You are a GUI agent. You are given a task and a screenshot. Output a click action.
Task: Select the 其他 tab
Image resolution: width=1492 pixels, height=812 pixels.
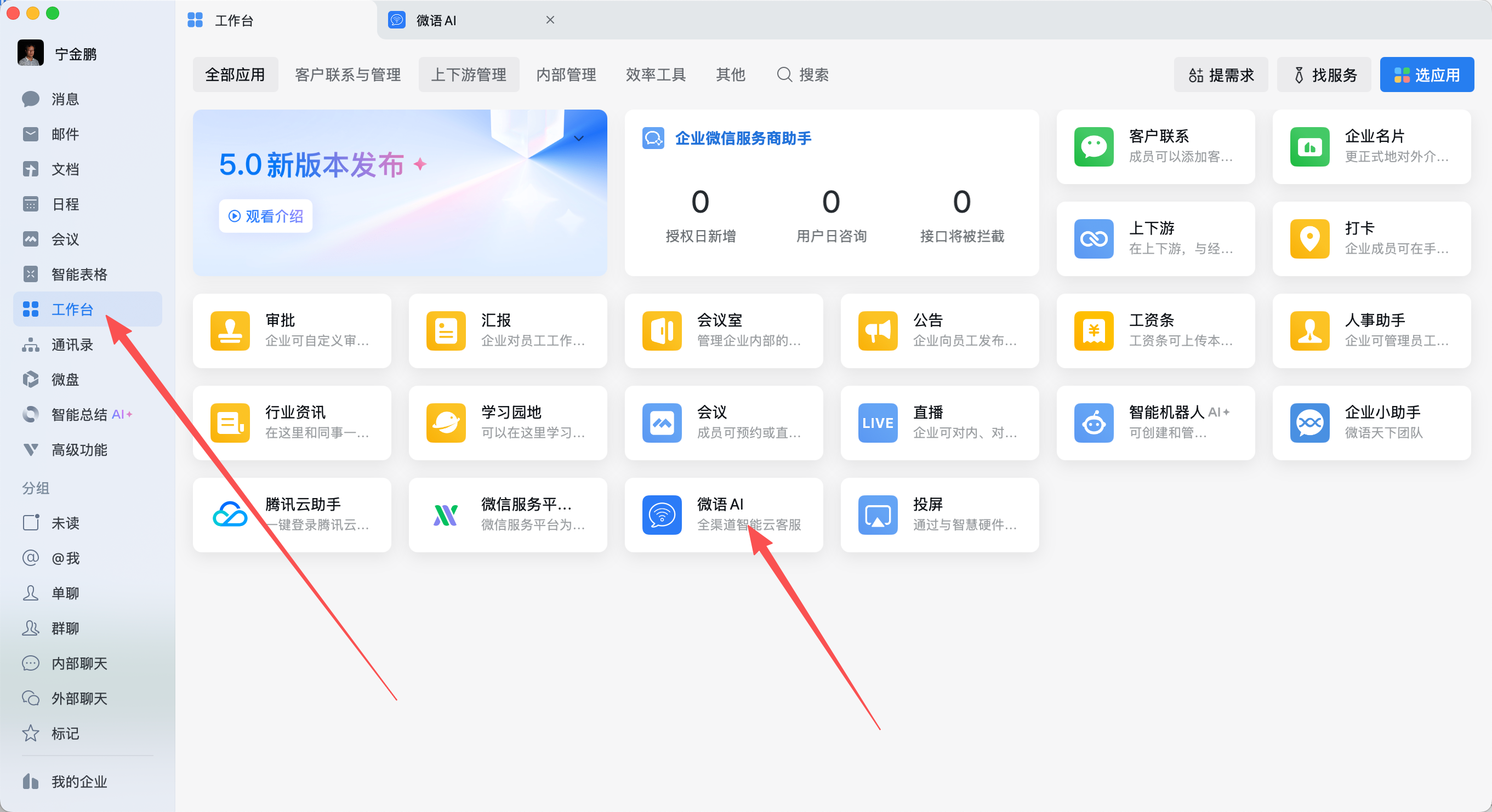(730, 75)
